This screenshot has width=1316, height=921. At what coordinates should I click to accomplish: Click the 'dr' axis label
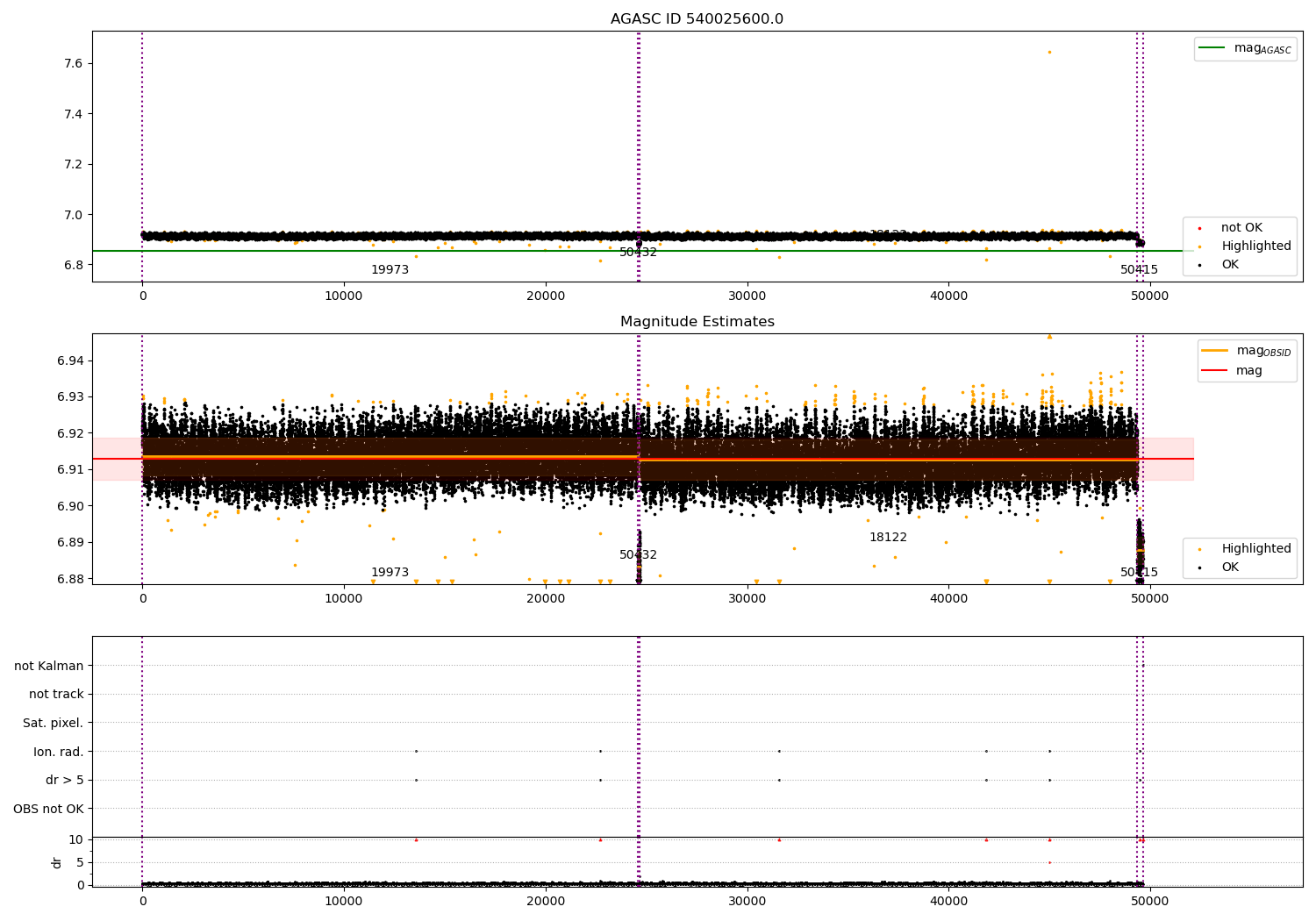57,862
